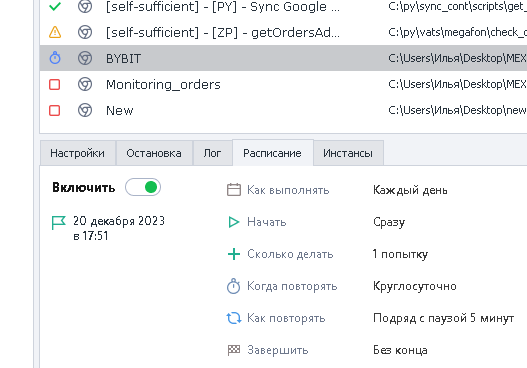The width and height of the screenshot is (527, 368).
Task: Select the Monitoring_orders task name
Action: 163,84
